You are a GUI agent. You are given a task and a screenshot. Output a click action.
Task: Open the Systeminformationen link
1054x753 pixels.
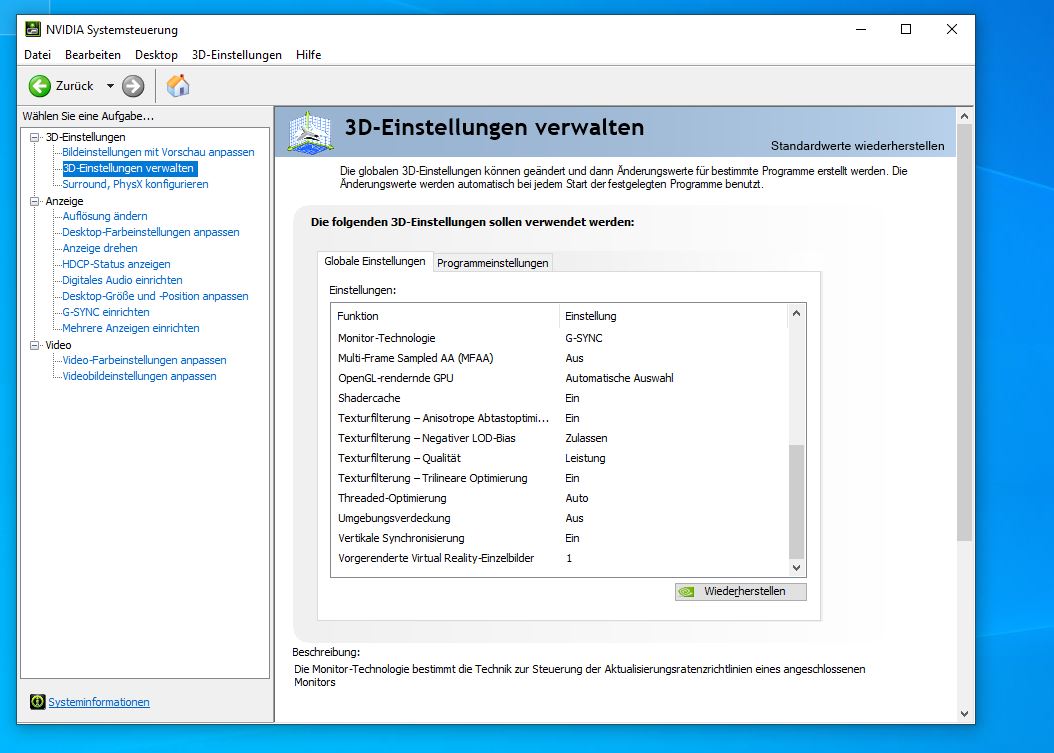pos(99,702)
